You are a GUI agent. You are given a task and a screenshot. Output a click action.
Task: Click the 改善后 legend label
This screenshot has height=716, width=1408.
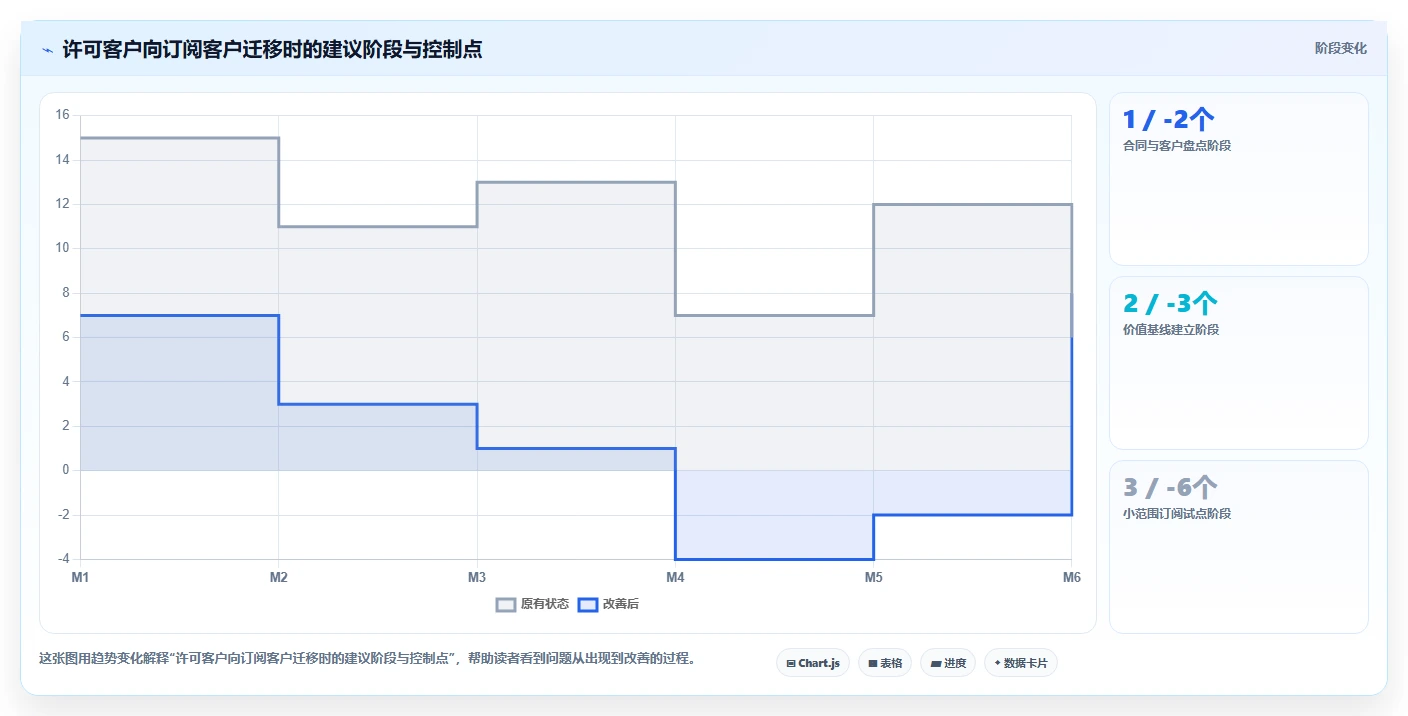click(x=621, y=604)
